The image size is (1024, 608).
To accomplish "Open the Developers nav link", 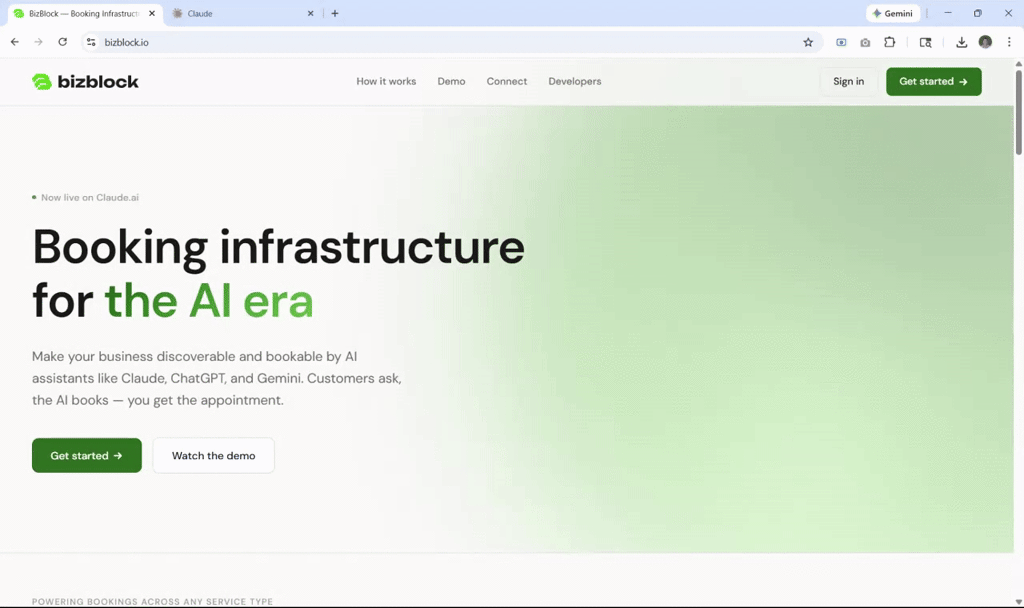I will (575, 82).
